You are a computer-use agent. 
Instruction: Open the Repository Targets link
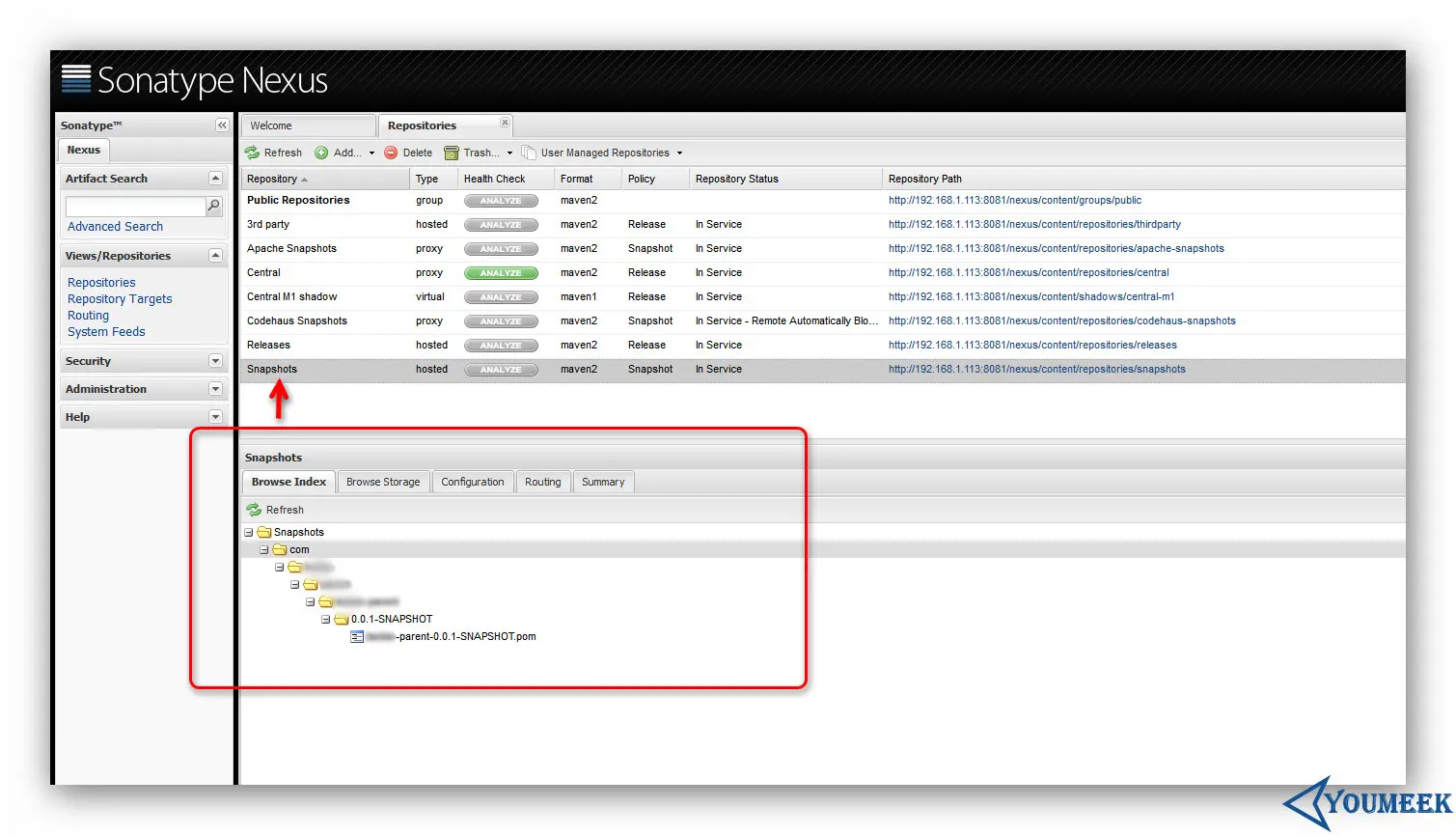pos(120,299)
